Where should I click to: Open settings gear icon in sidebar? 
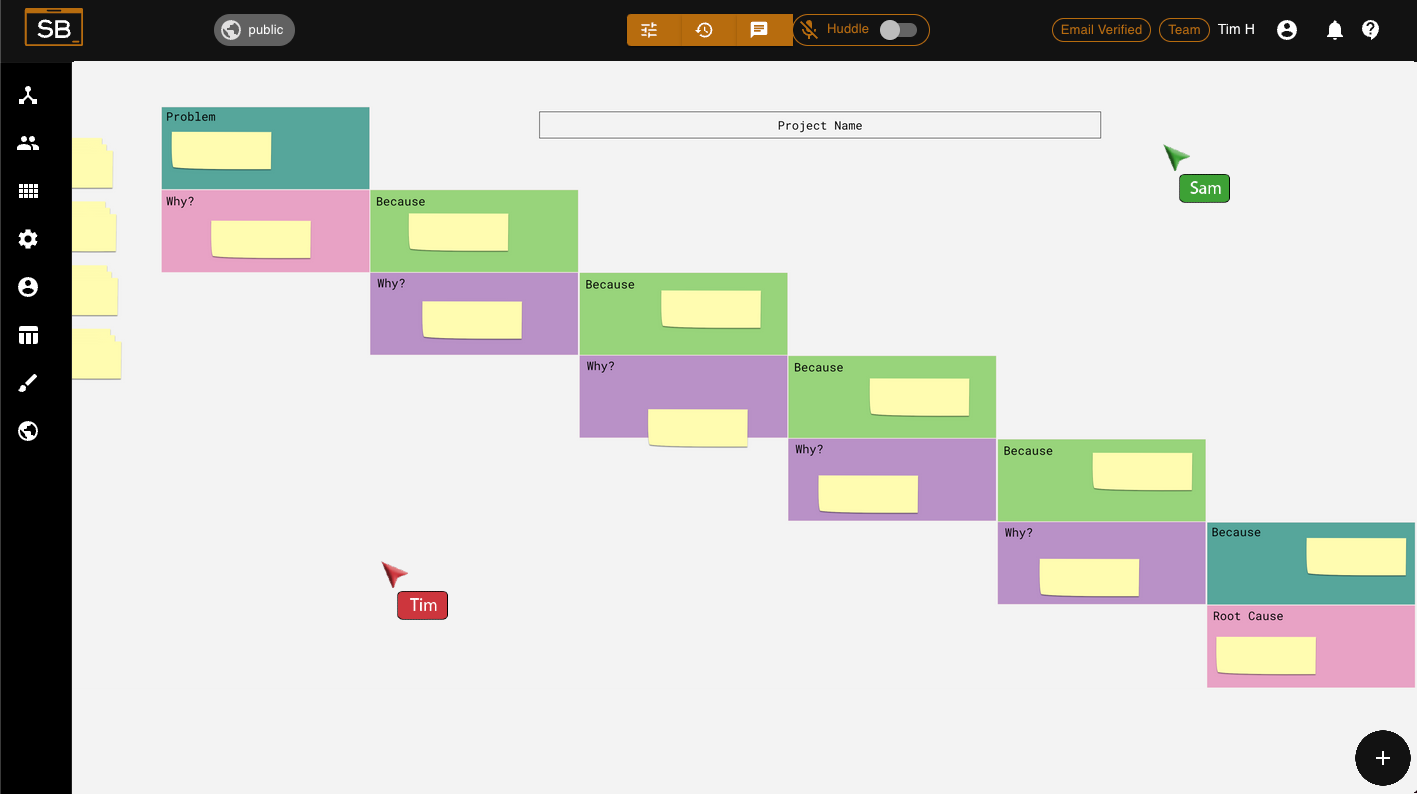click(28, 239)
